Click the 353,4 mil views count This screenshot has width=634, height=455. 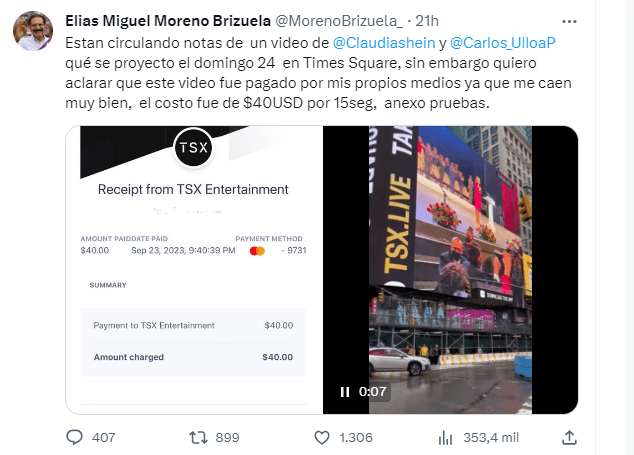coord(491,438)
